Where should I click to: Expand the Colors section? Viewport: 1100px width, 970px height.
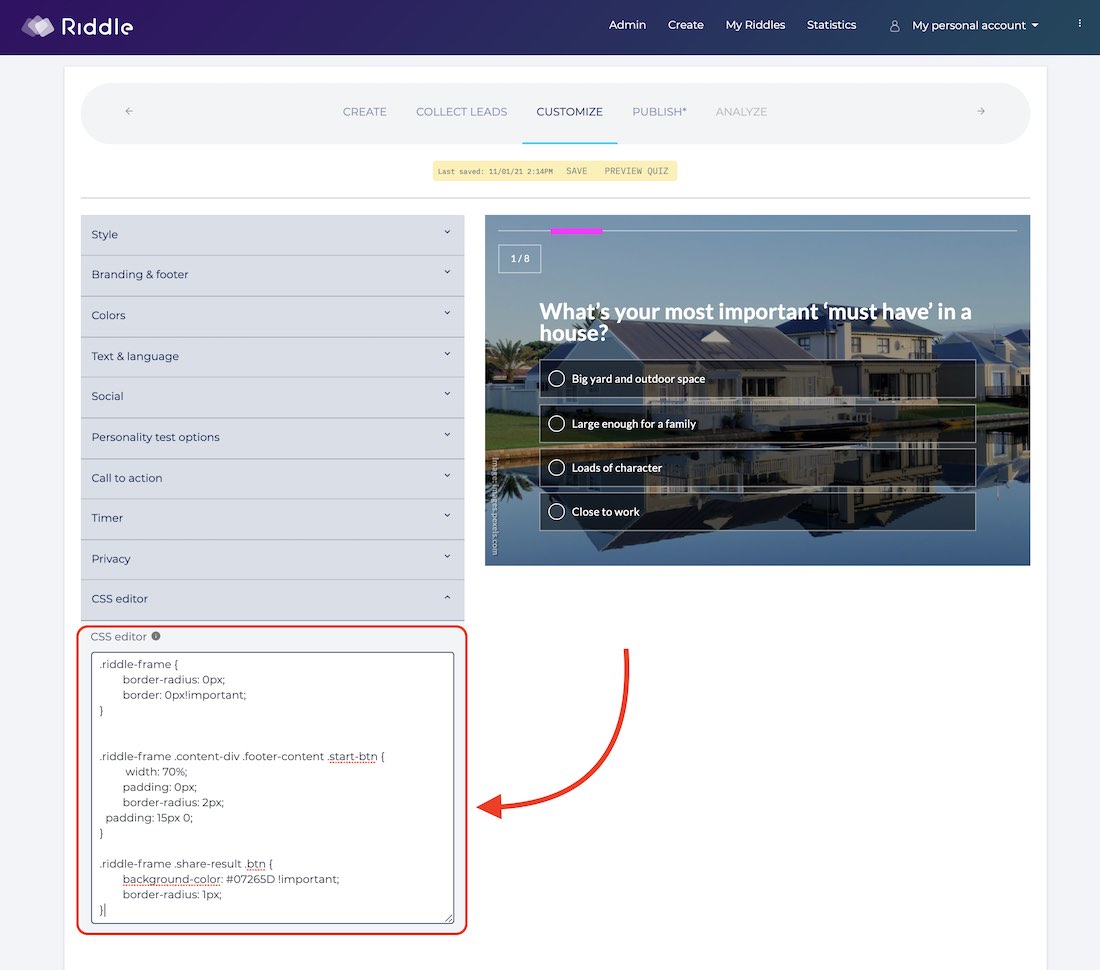coord(272,316)
